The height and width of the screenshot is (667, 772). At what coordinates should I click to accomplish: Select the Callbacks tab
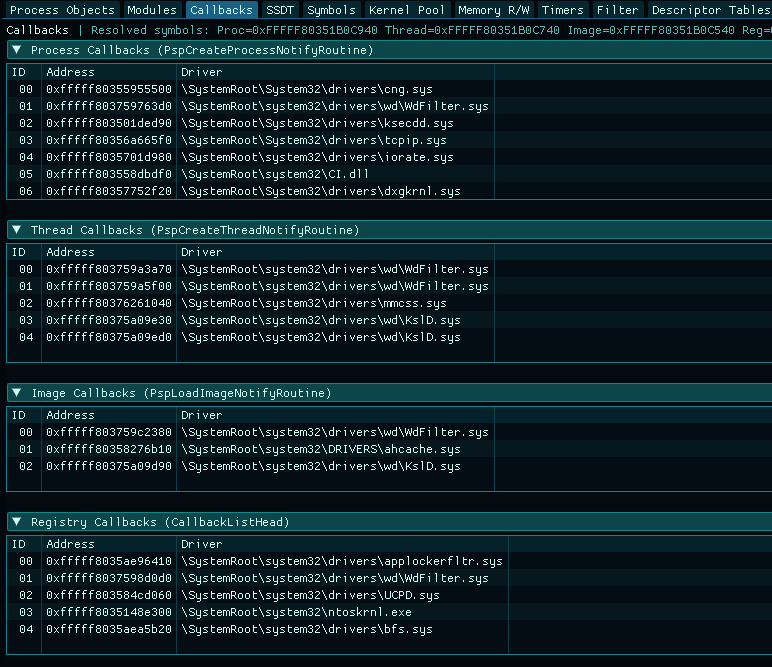pos(222,10)
